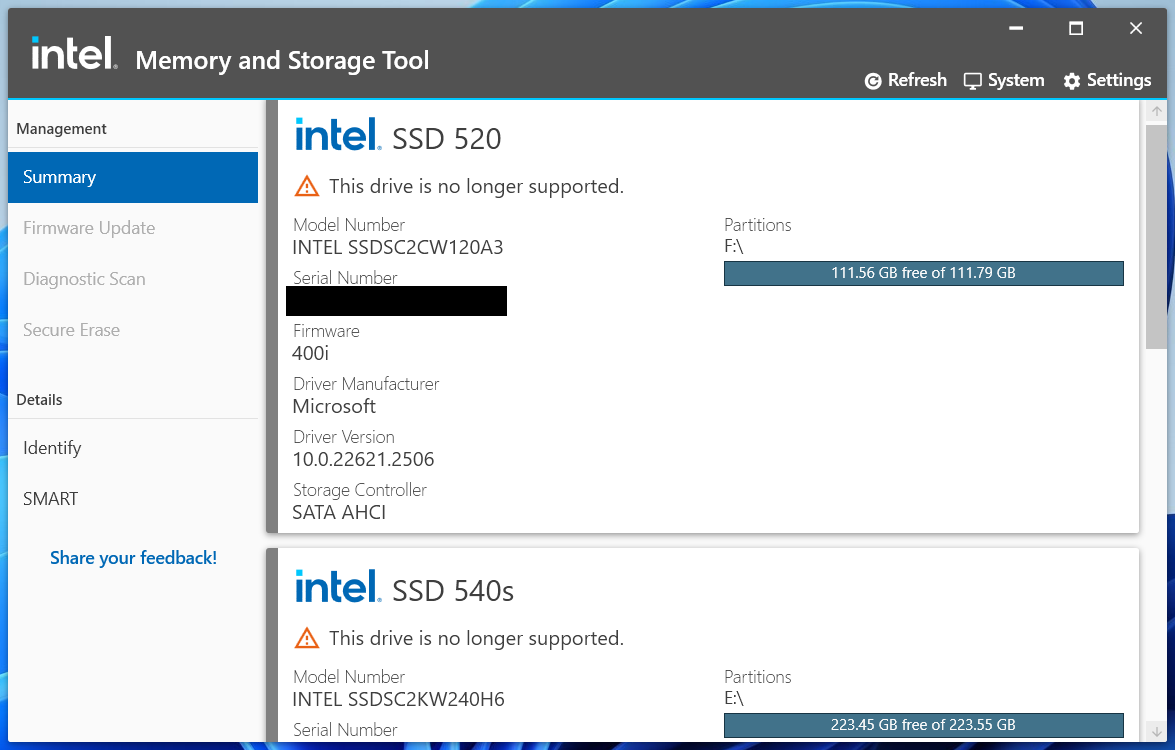
Task: Open Firmware Update page
Action: pos(133,228)
